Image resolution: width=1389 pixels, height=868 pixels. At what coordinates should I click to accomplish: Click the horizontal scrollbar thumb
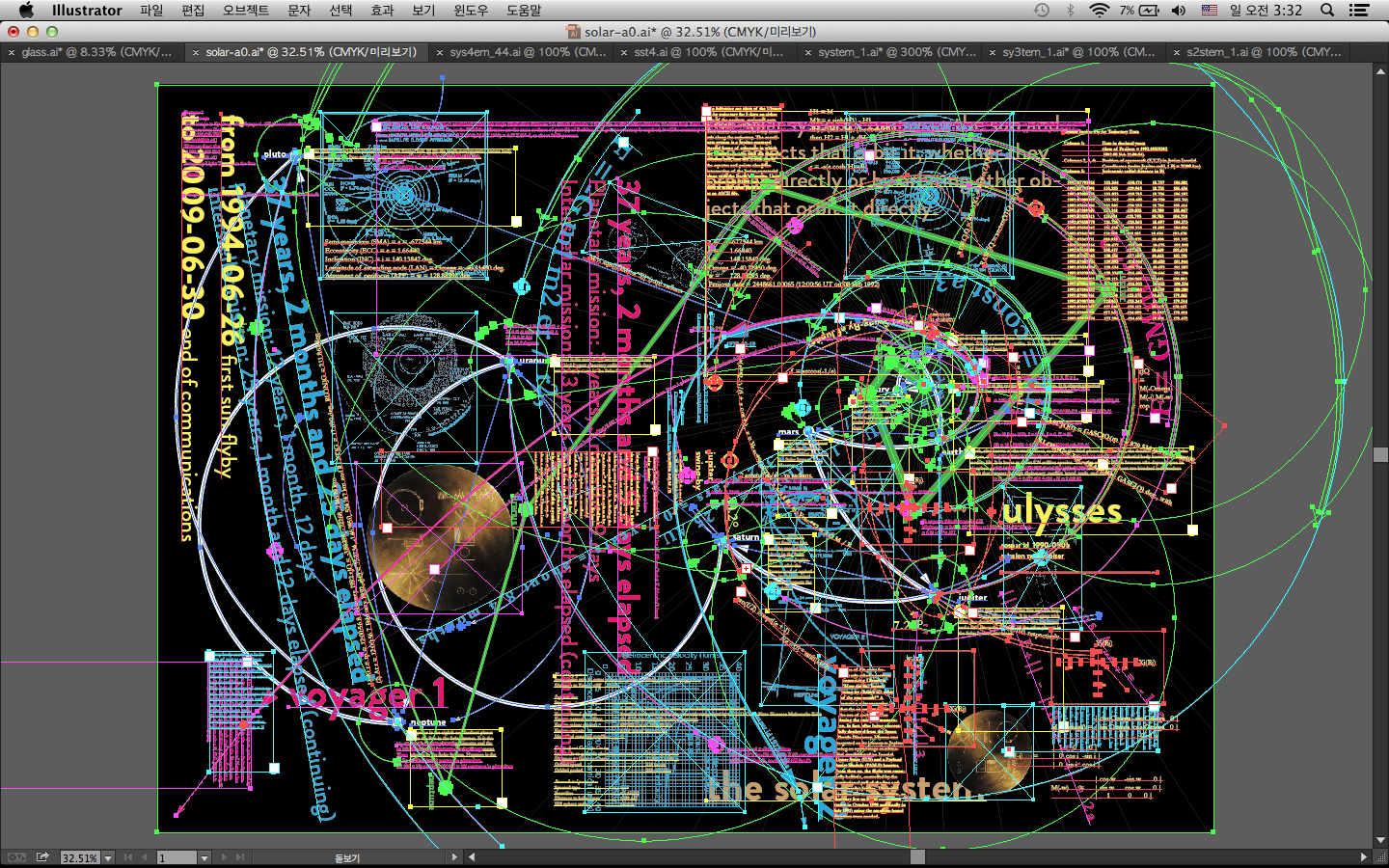click(917, 857)
